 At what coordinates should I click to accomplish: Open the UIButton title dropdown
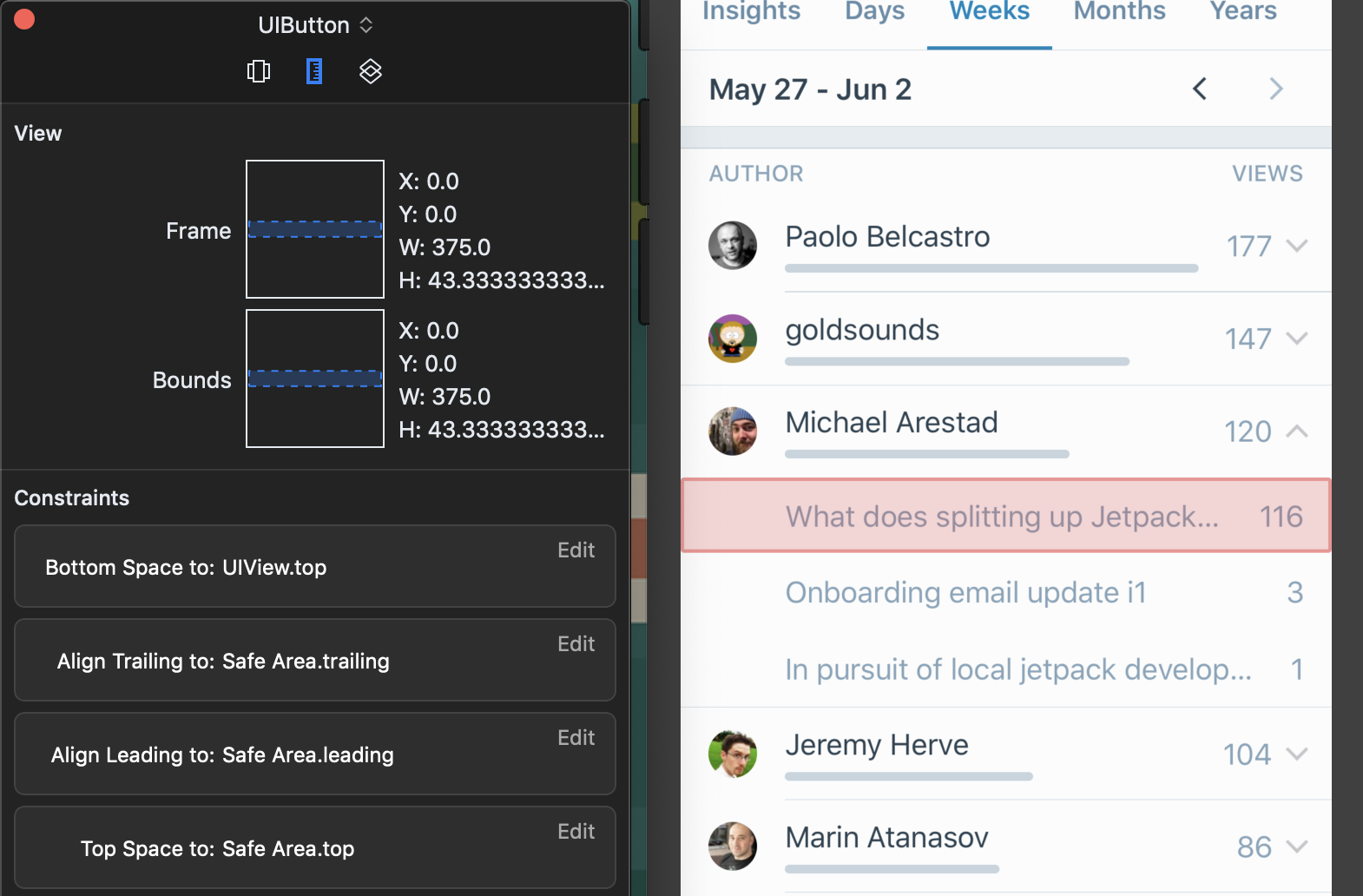(x=315, y=25)
